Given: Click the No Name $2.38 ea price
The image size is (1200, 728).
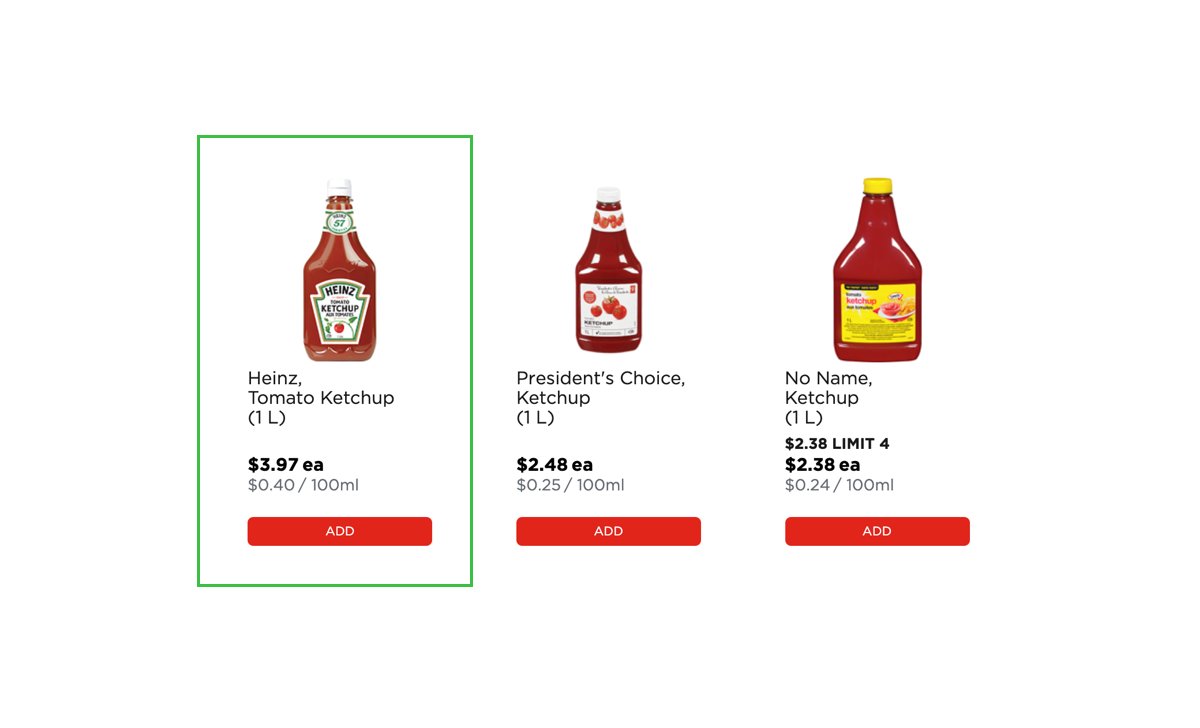Looking at the screenshot, I should tap(822, 465).
